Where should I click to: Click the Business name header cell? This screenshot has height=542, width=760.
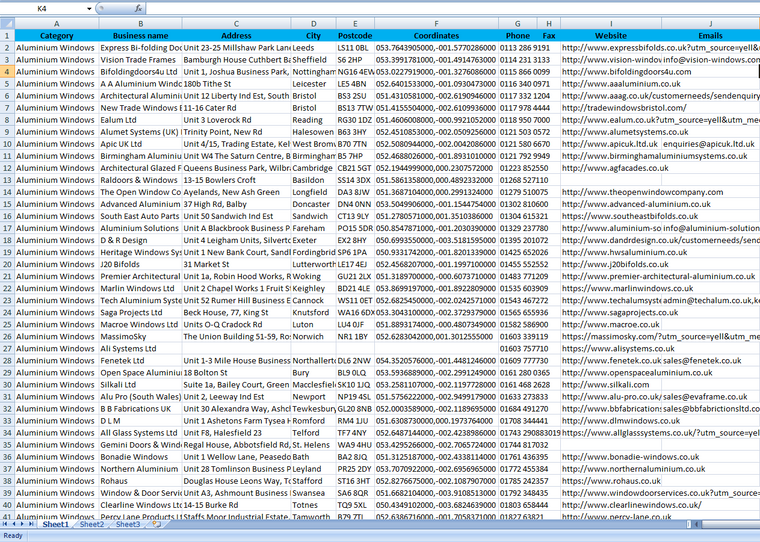141,35
